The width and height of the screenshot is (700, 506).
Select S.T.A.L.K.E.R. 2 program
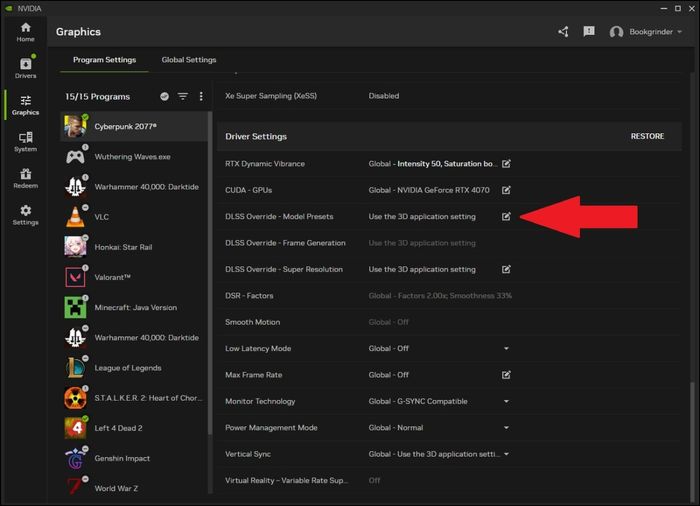[x=133, y=398]
